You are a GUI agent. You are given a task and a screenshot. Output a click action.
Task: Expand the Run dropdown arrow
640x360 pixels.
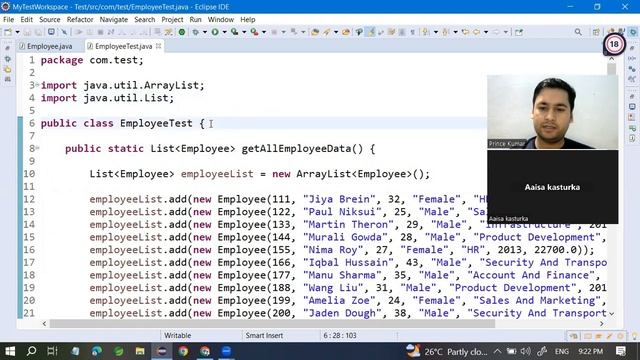(x=224, y=32)
